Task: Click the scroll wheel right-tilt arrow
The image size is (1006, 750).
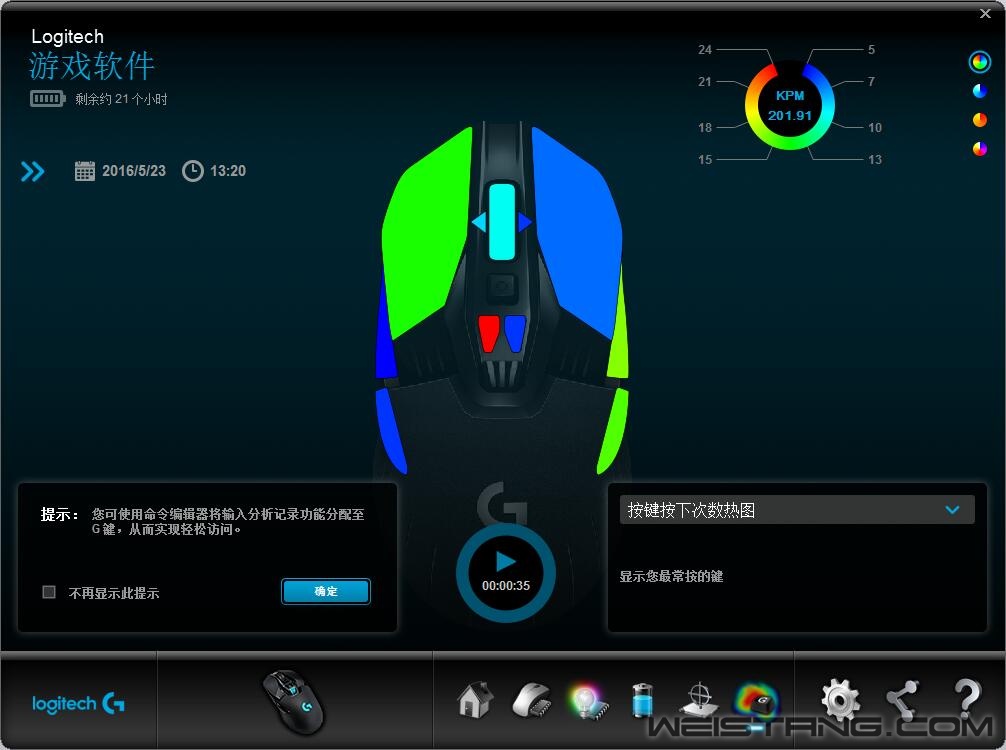Action: (x=525, y=223)
